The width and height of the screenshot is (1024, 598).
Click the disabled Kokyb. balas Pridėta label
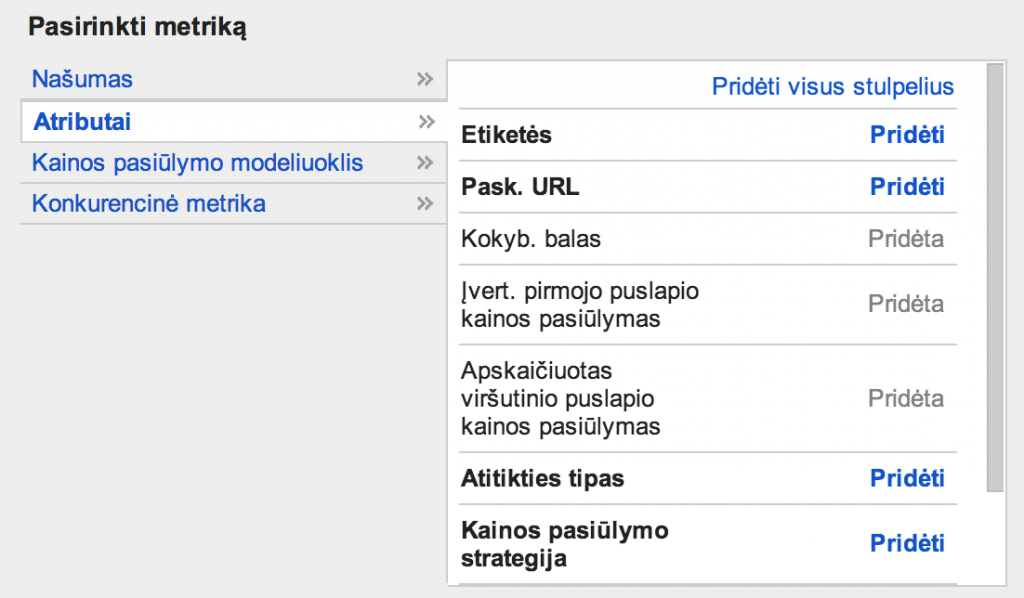pyautogui.click(x=906, y=238)
